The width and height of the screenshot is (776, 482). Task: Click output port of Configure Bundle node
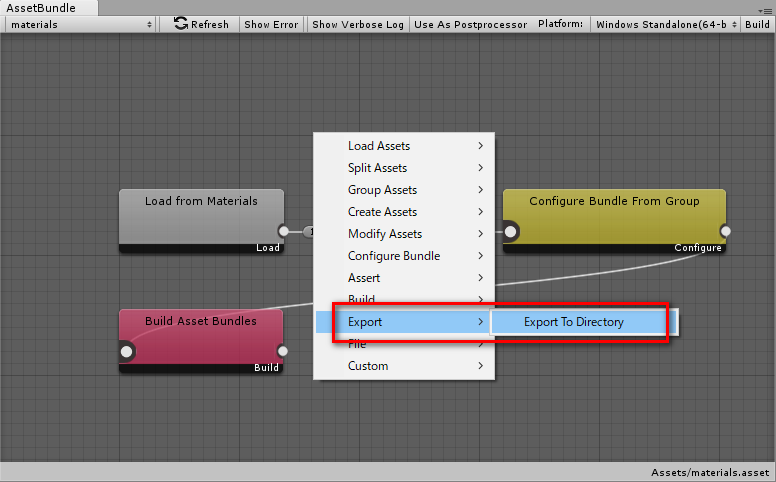(x=726, y=231)
